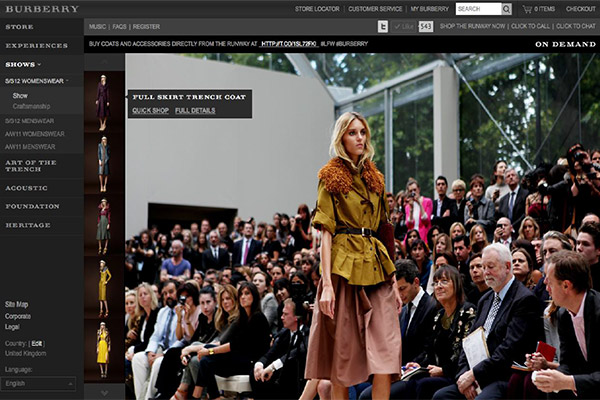Open S/S12 Menswear show
The image size is (600, 400).
click(29, 121)
